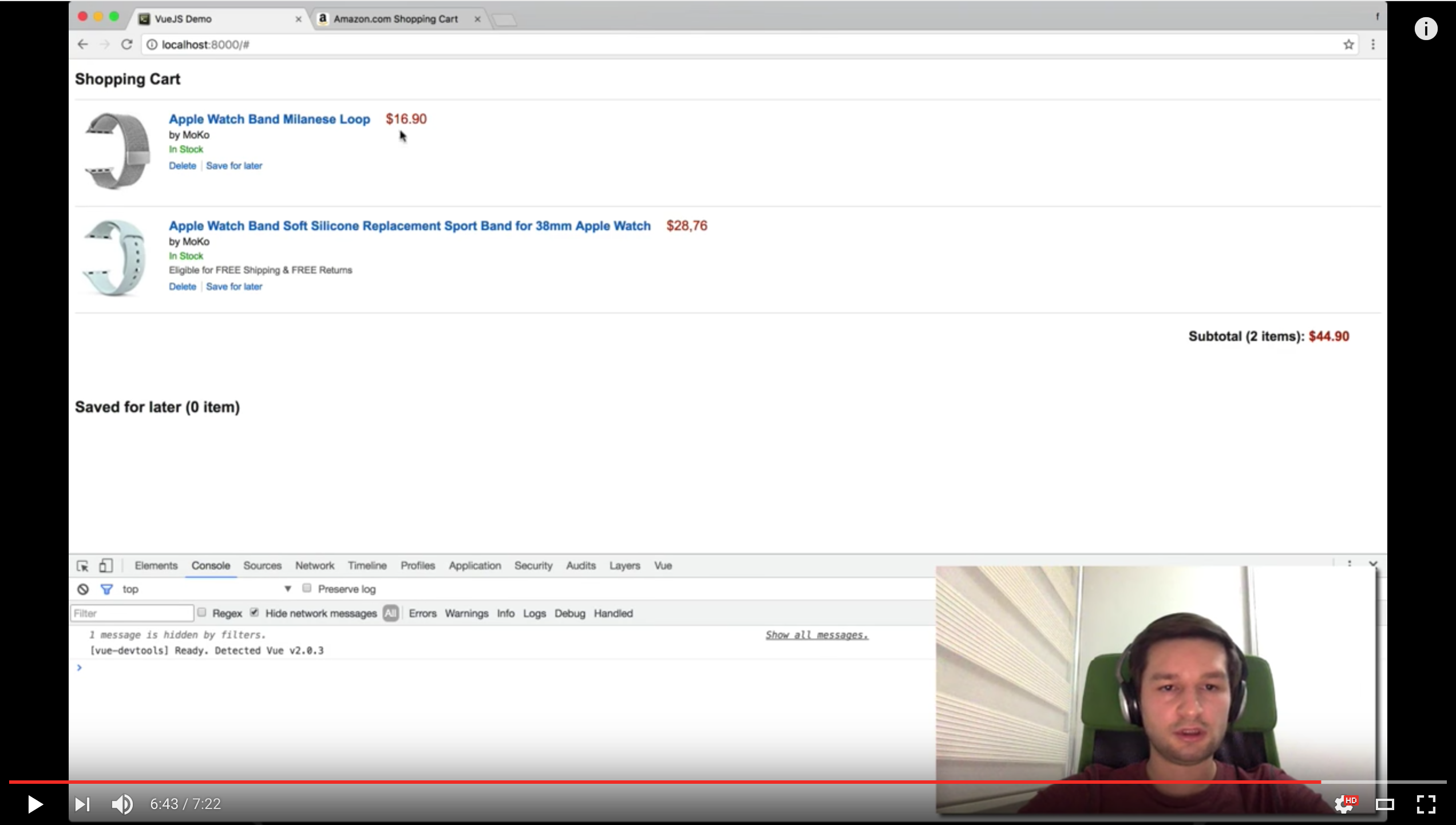Open the top context dropdown arrow
1456x825 pixels.
(x=288, y=589)
